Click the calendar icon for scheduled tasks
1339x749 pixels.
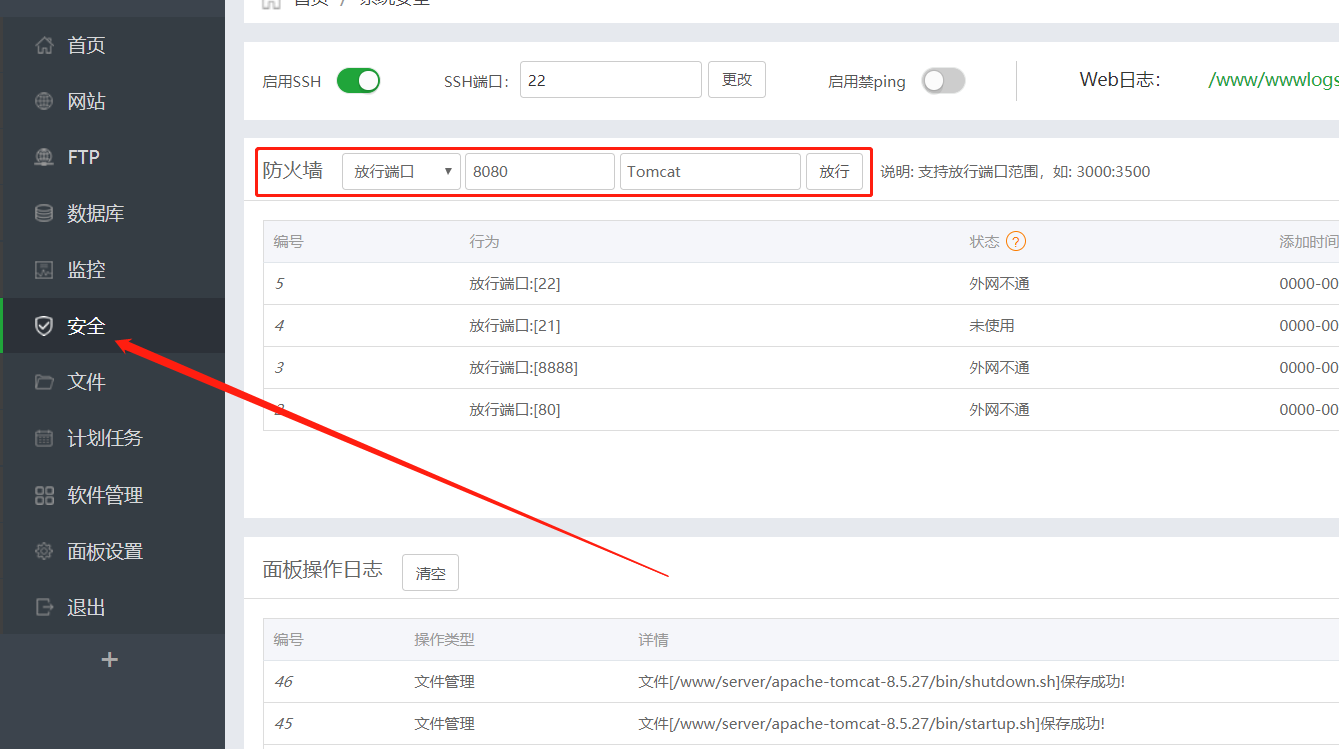pyautogui.click(x=44, y=438)
